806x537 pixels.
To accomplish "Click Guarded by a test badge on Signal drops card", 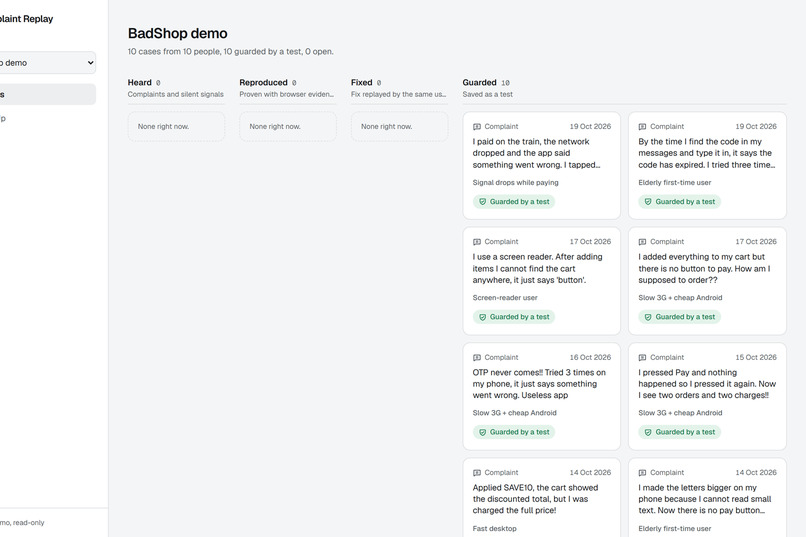I will [x=514, y=201].
